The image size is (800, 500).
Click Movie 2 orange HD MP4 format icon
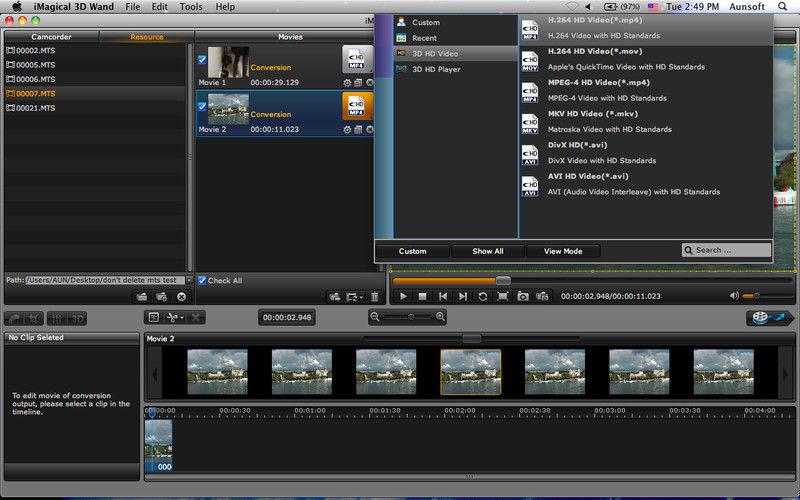coord(357,106)
